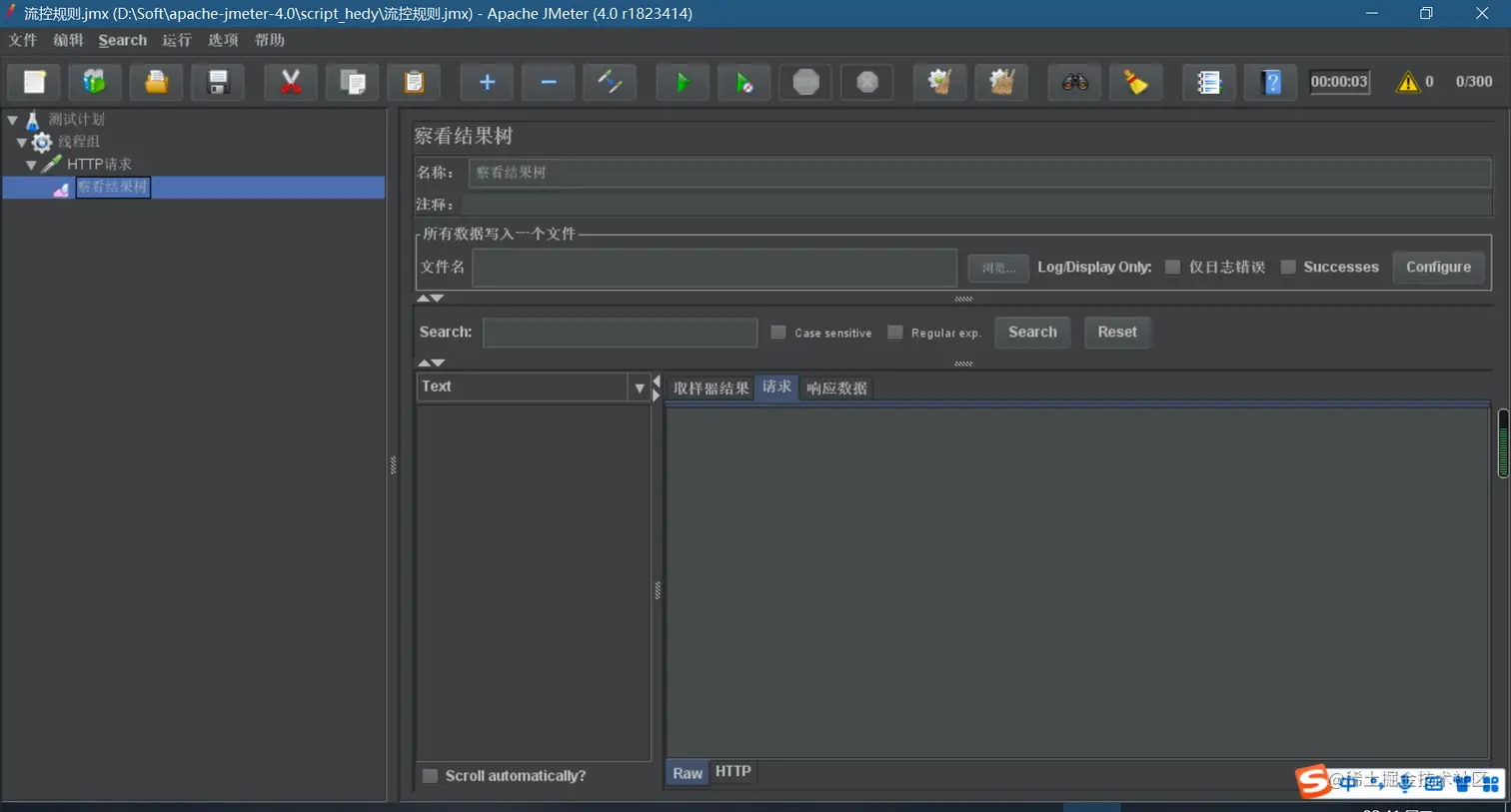Cut the selected element with scissors icon
The width and height of the screenshot is (1511, 812).
(291, 82)
